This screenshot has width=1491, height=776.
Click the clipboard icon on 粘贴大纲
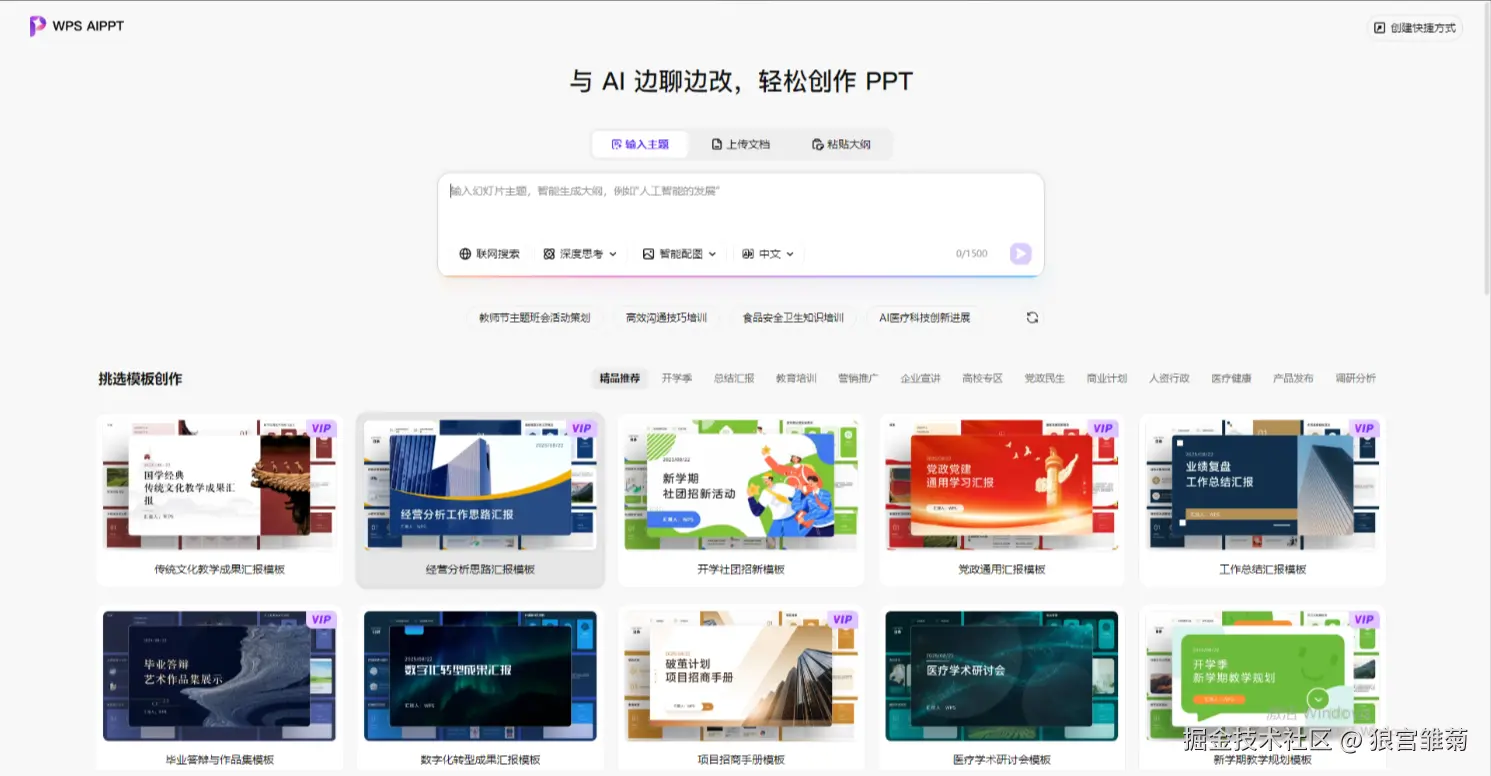pos(816,144)
